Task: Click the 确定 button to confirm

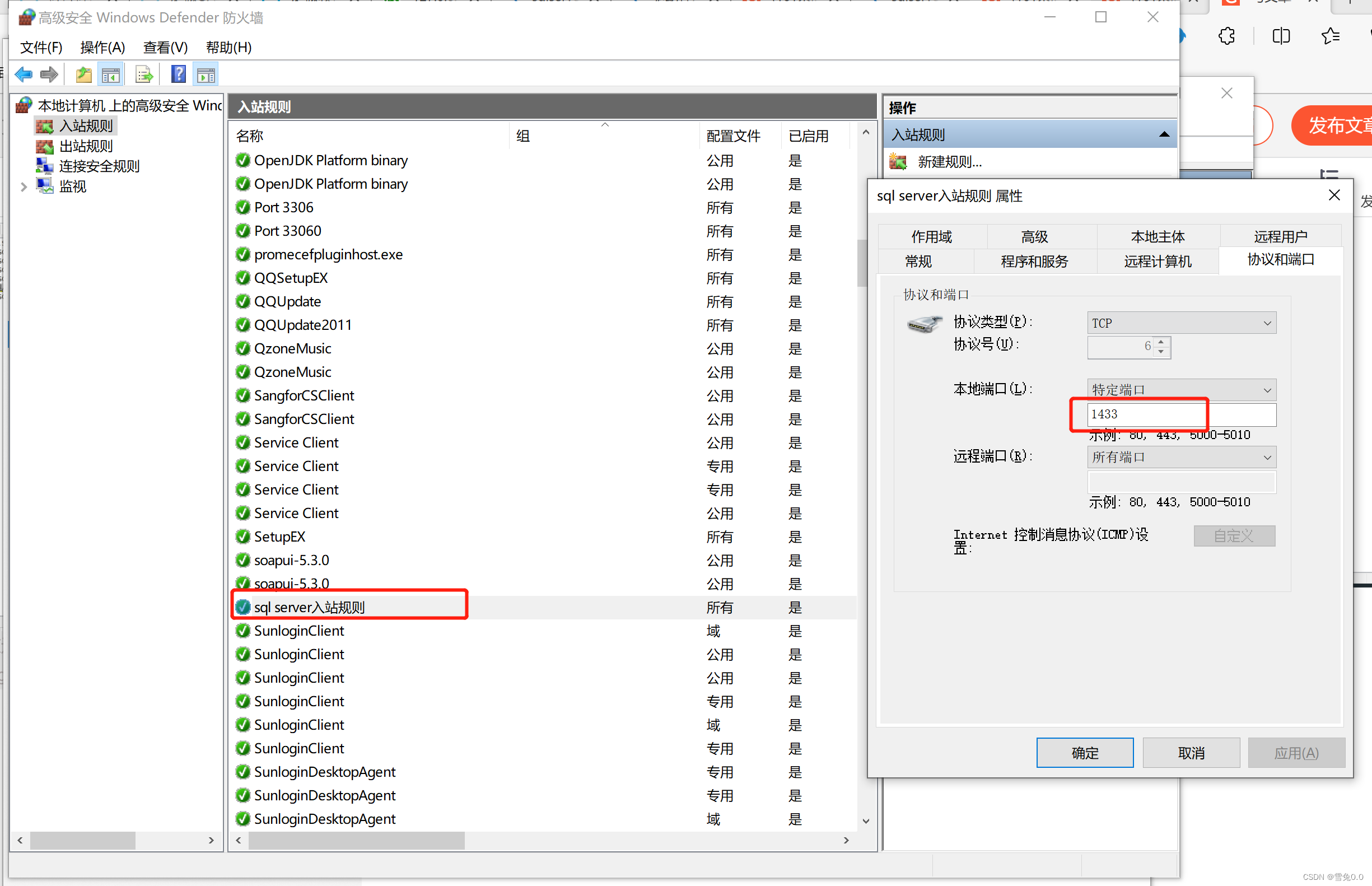Action: (x=1086, y=753)
